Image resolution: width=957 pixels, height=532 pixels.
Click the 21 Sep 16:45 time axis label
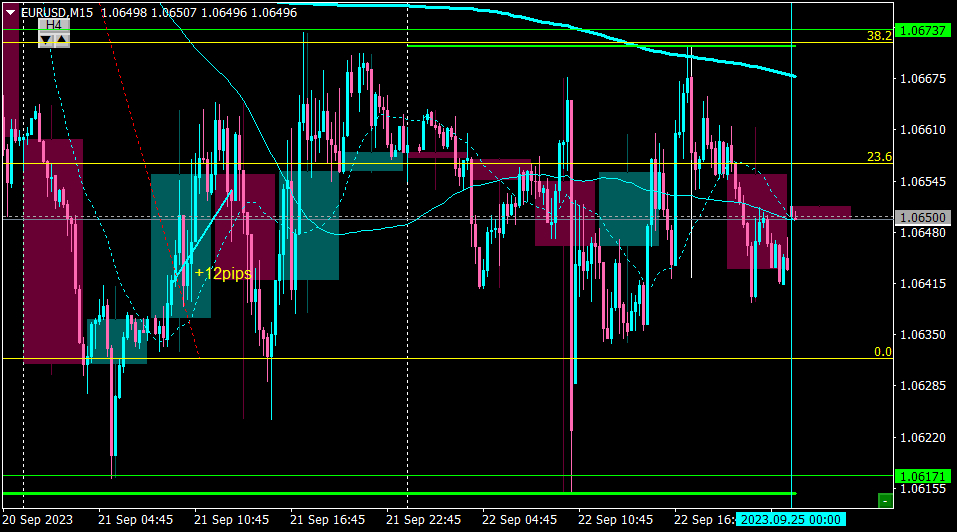(328, 520)
